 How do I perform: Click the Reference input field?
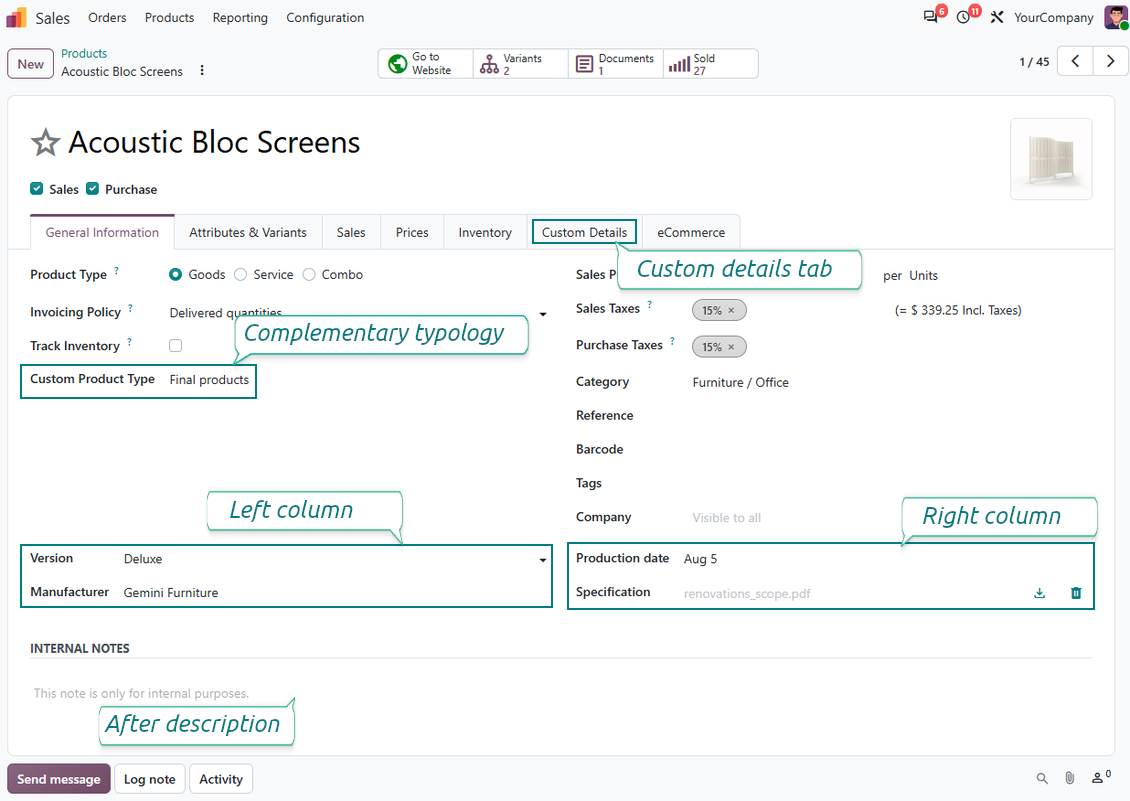pyautogui.click(x=892, y=416)
